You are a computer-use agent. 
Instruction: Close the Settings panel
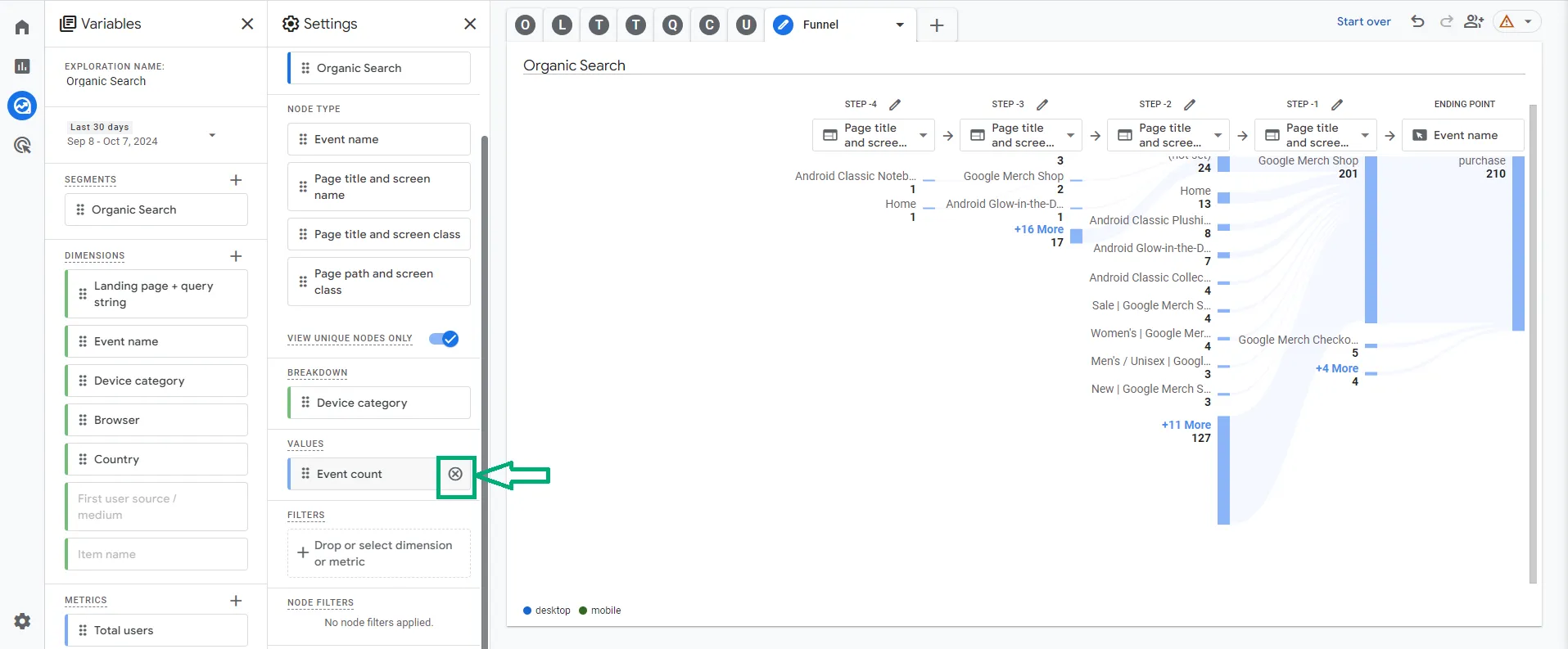tap(470, 24)
